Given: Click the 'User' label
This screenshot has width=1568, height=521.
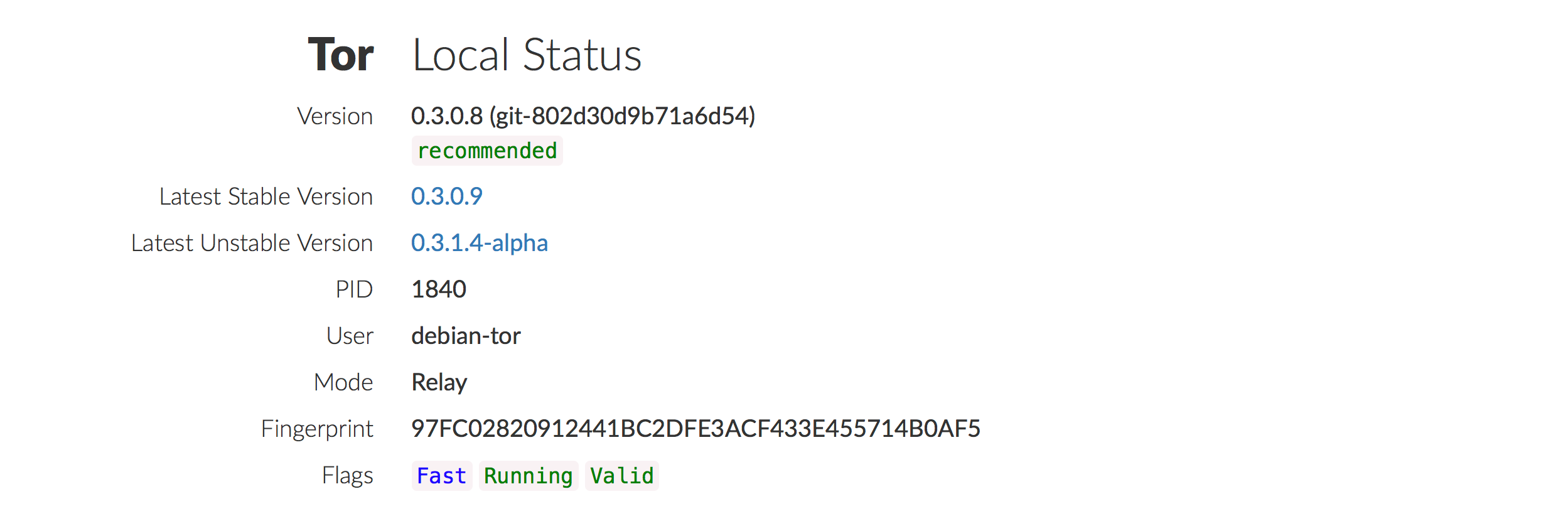Looking at the screenshot, I should 350,336.
